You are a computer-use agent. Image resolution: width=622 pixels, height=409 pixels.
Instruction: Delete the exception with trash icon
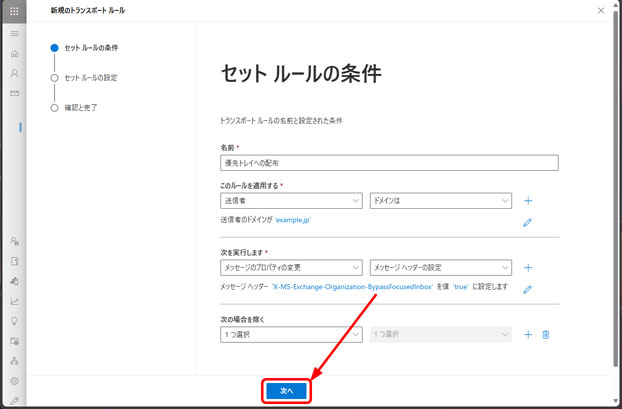click(x=546, y=335)
